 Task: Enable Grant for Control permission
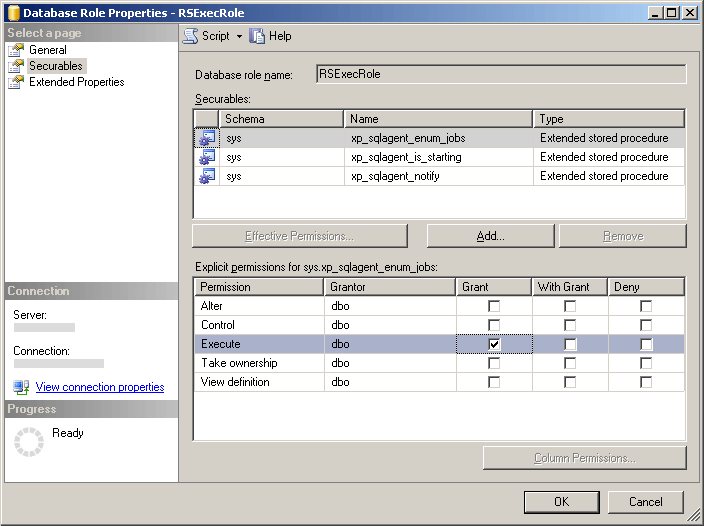click(494, 325)
